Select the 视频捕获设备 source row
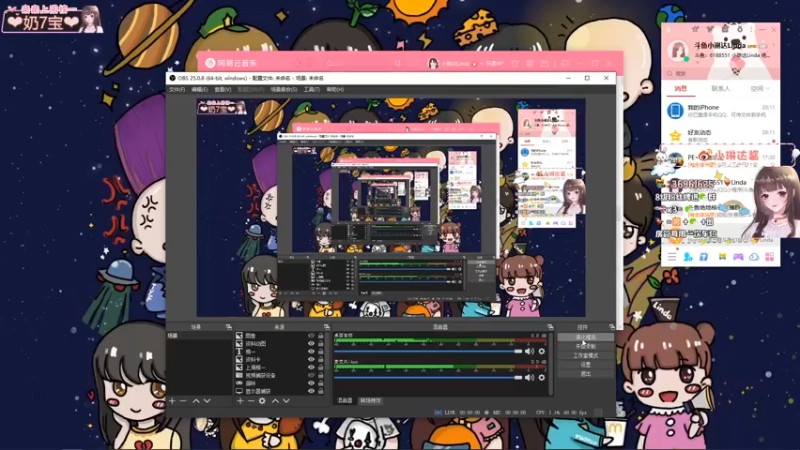 [x=280, y=376]
